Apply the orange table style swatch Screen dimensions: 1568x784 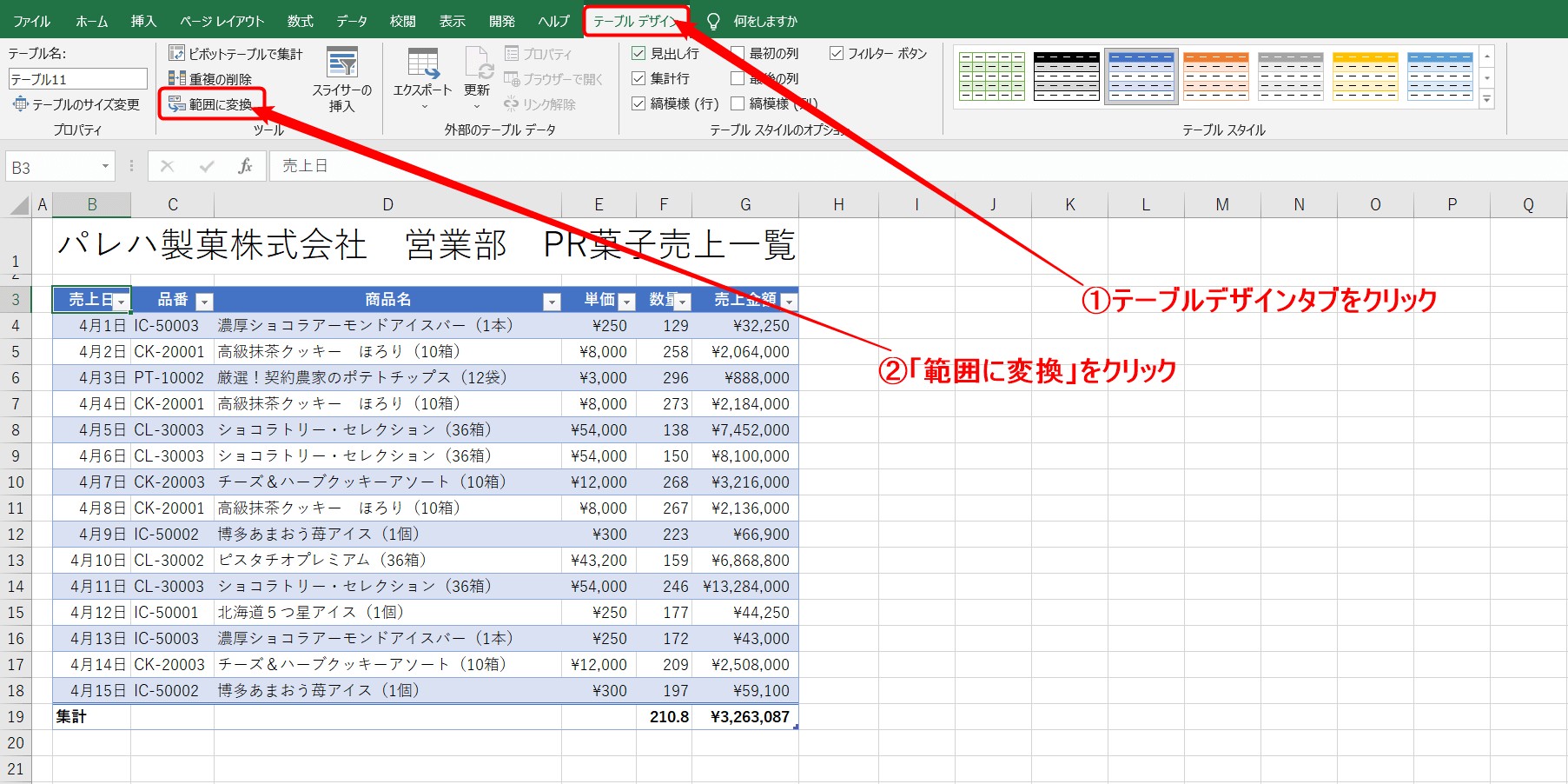(x=1216, y=76)
